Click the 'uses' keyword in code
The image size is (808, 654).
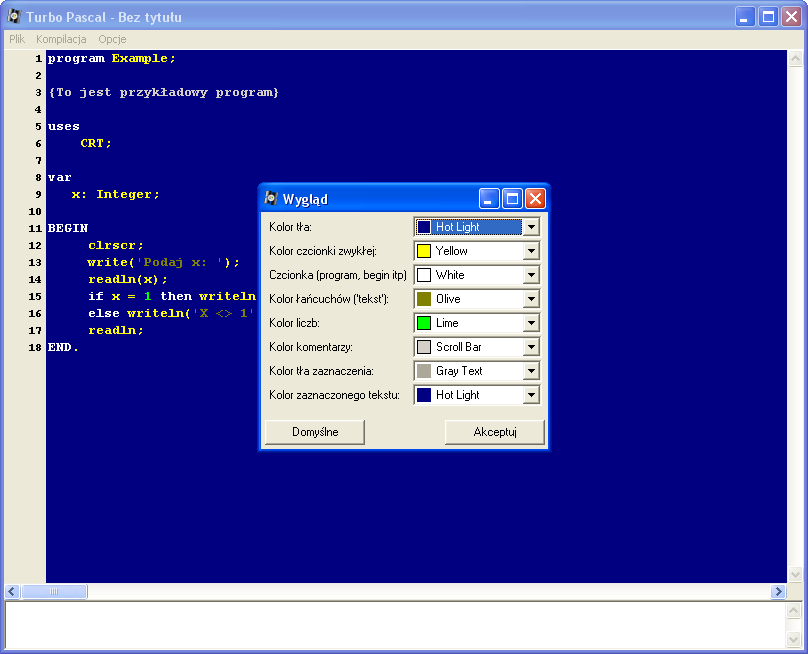click(63, 126)
